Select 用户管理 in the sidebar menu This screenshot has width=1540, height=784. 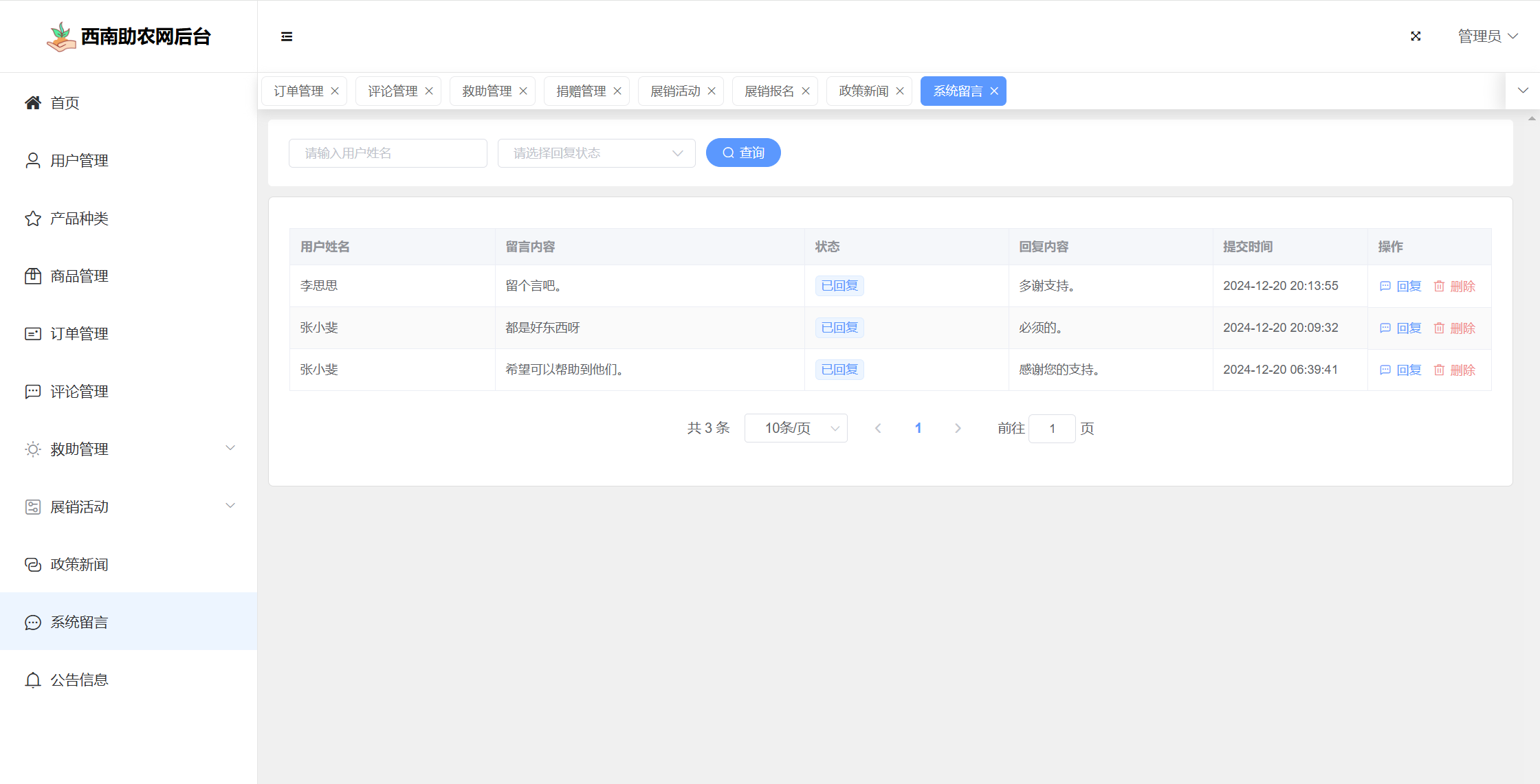tap(79, 161)
